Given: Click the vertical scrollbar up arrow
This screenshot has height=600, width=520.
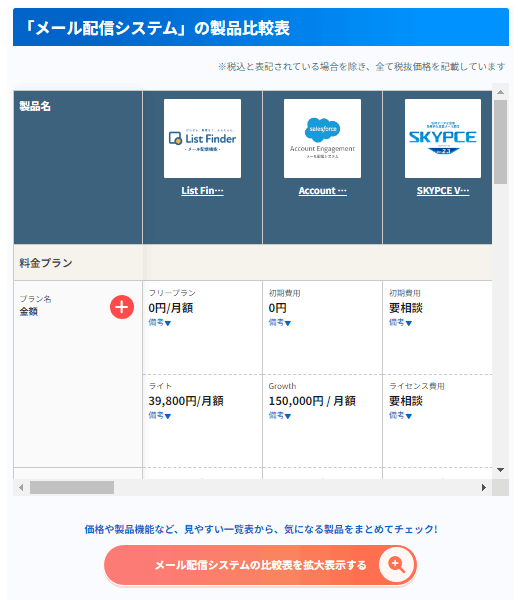Looking at the screenshot, I should click(500, 92).
